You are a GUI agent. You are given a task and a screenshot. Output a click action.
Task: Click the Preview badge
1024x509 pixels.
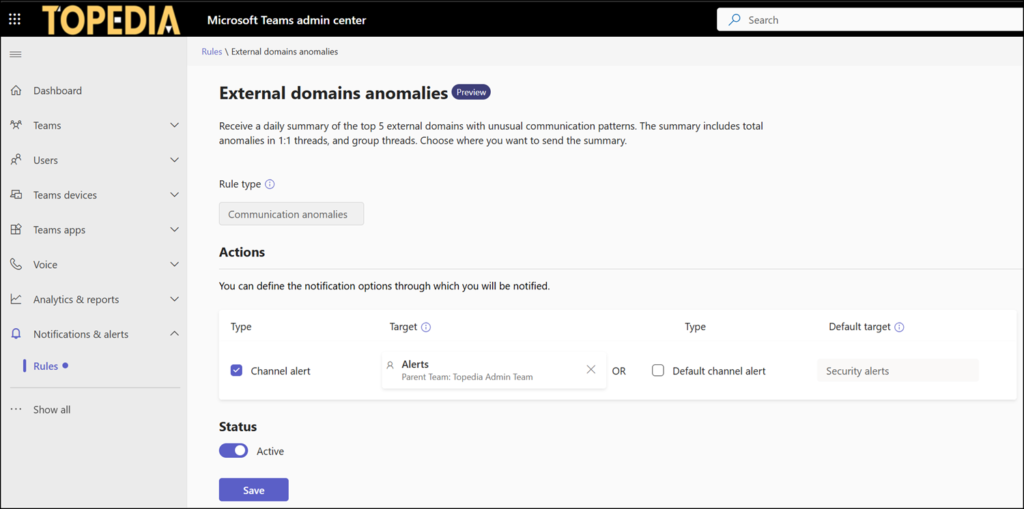(471, 92)
